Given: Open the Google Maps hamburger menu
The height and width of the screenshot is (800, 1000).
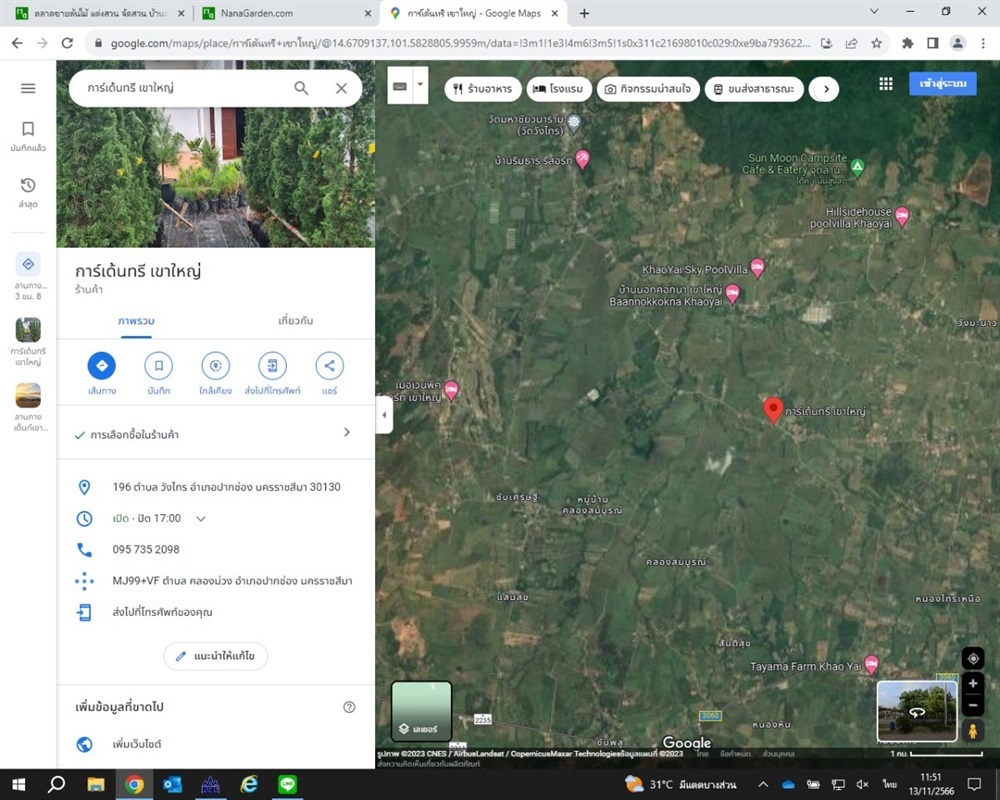Looking at the screenshot, I should point(28,88).
